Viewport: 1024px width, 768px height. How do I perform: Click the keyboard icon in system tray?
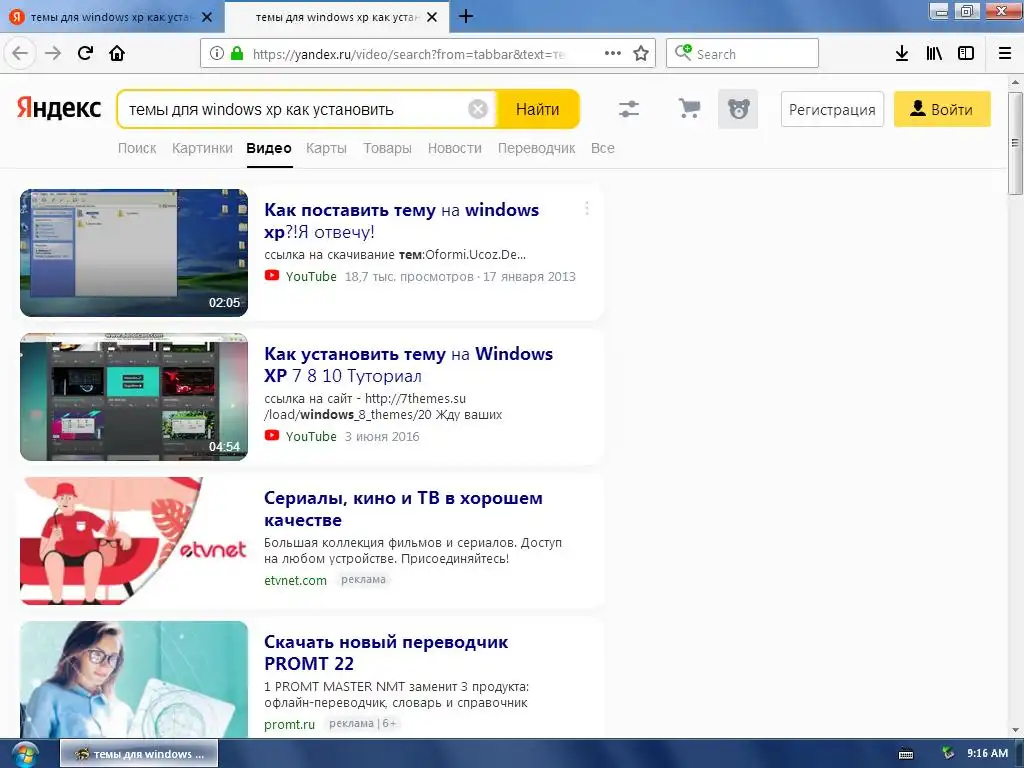[906, 754]
